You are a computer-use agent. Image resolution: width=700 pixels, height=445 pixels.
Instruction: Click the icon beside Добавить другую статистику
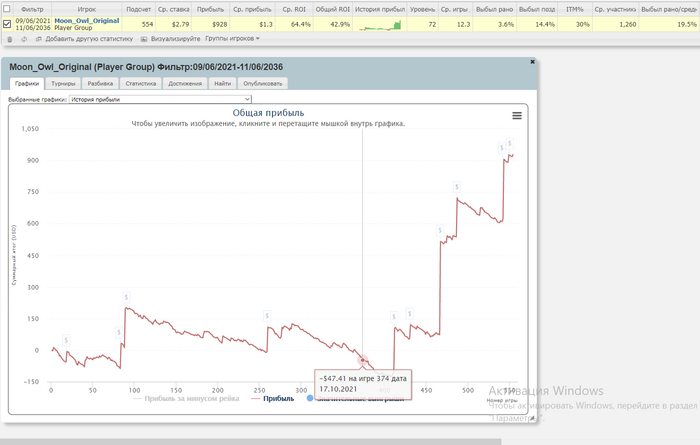point(38,39)
